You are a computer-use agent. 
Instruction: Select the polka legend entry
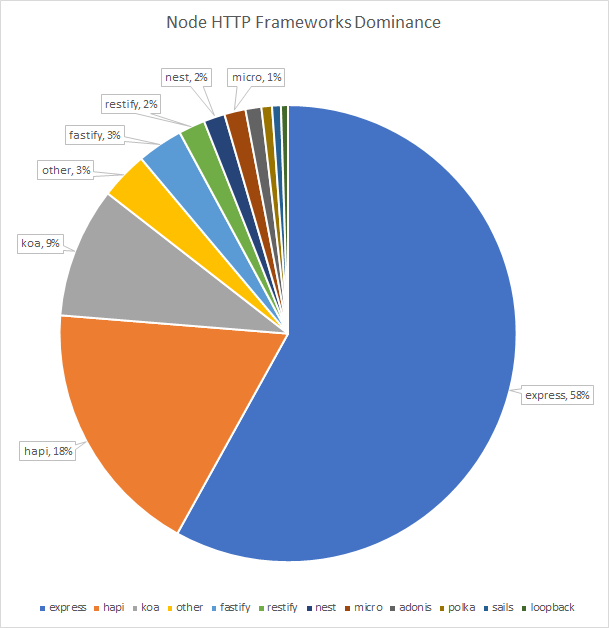click(x=457, y=608)
